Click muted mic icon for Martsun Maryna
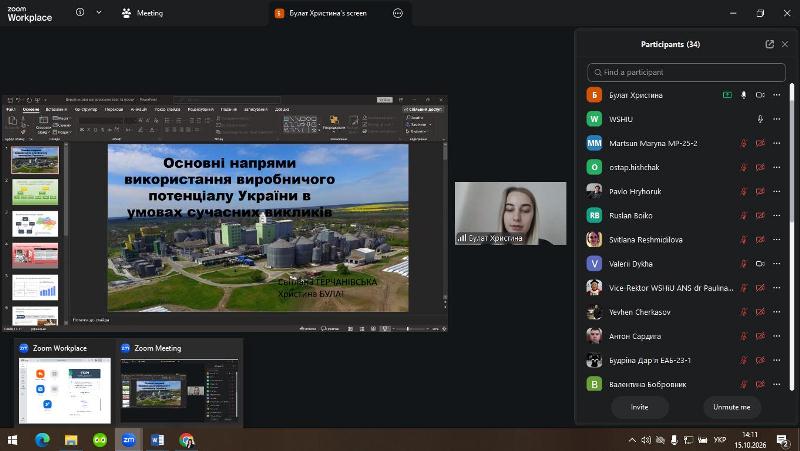Viewport: 800px width, 451px height. (743, 143)
